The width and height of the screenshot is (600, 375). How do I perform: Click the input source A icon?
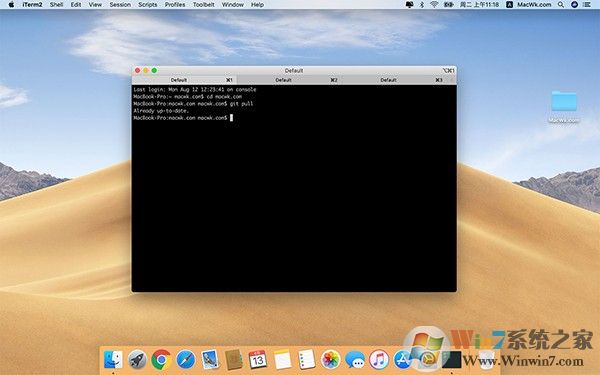pos(509,5)
